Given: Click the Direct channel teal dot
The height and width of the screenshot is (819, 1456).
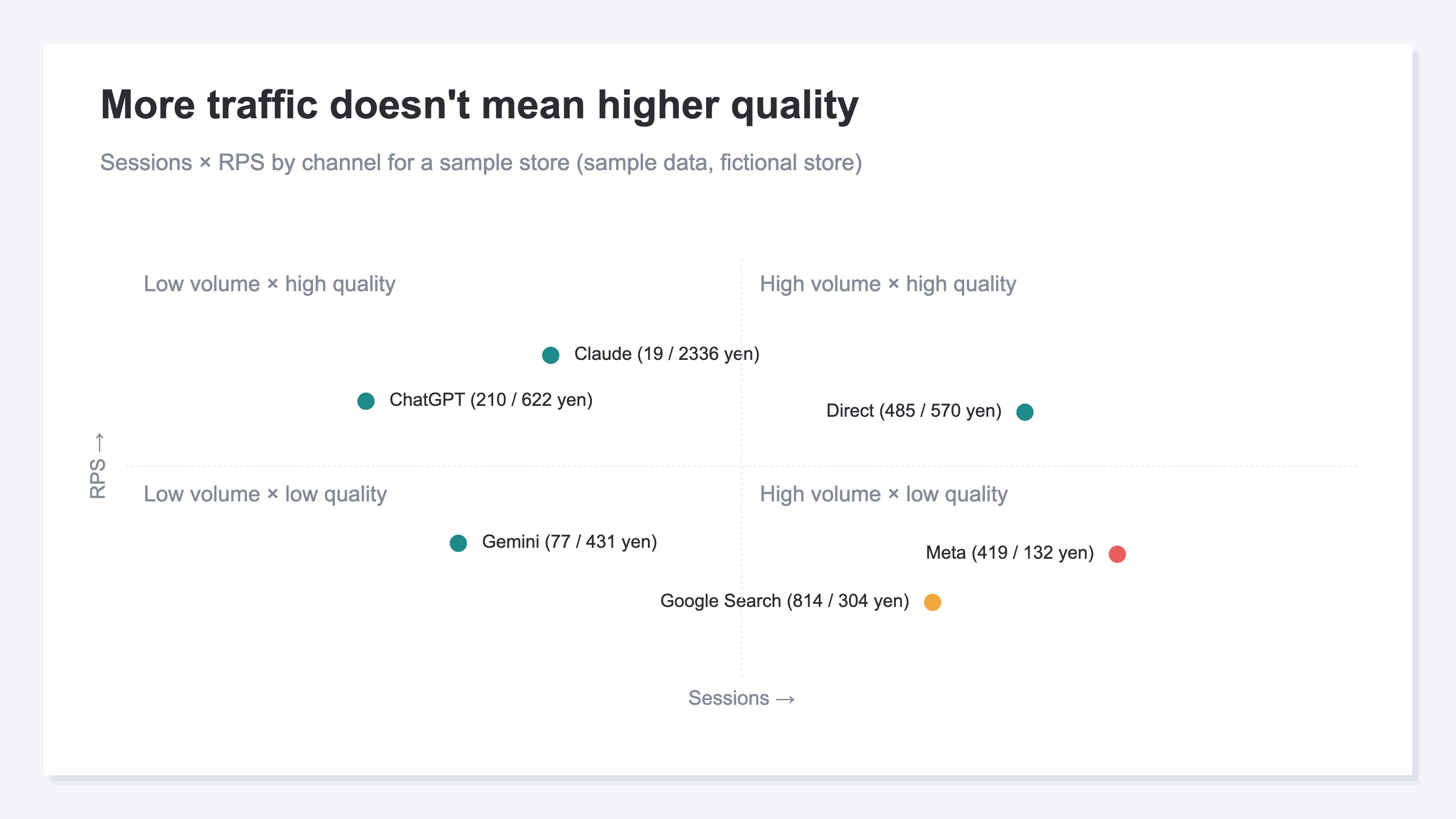Looking at the screenshot, I should (x=1025, y=412).
